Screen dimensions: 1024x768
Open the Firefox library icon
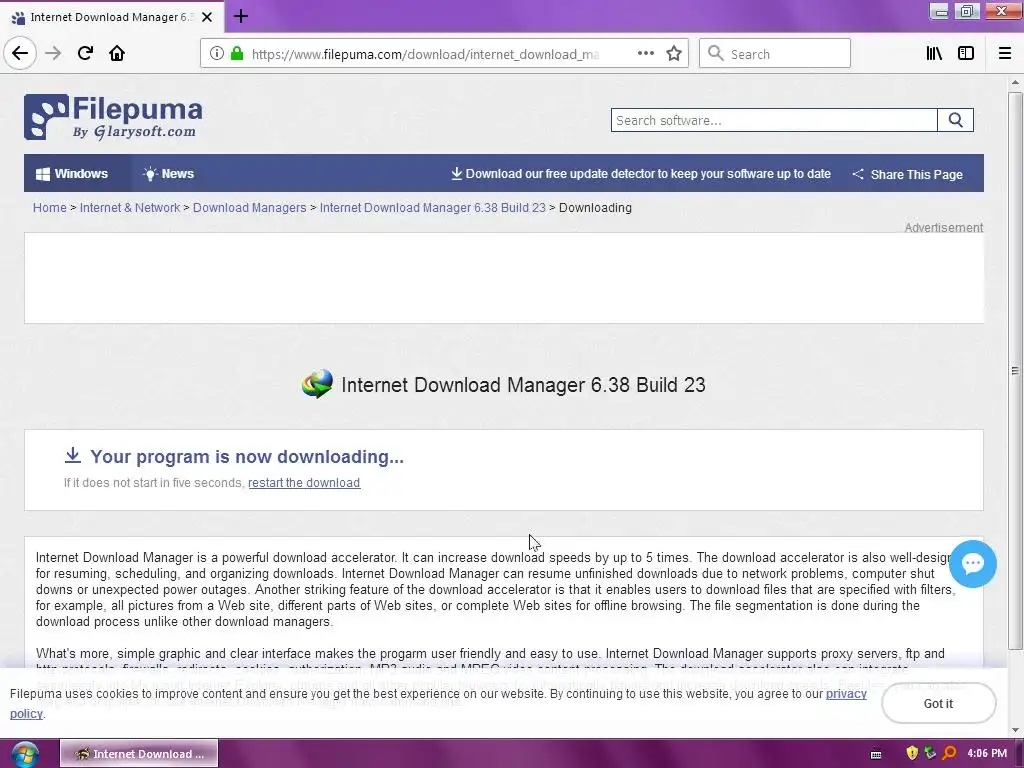pyautogui.click(x=934, y=54)
